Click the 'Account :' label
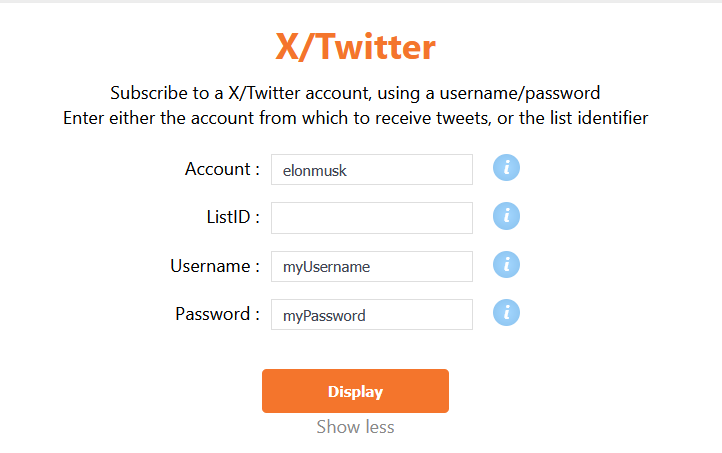Screen dimensions: 722x453 (222, 169)
